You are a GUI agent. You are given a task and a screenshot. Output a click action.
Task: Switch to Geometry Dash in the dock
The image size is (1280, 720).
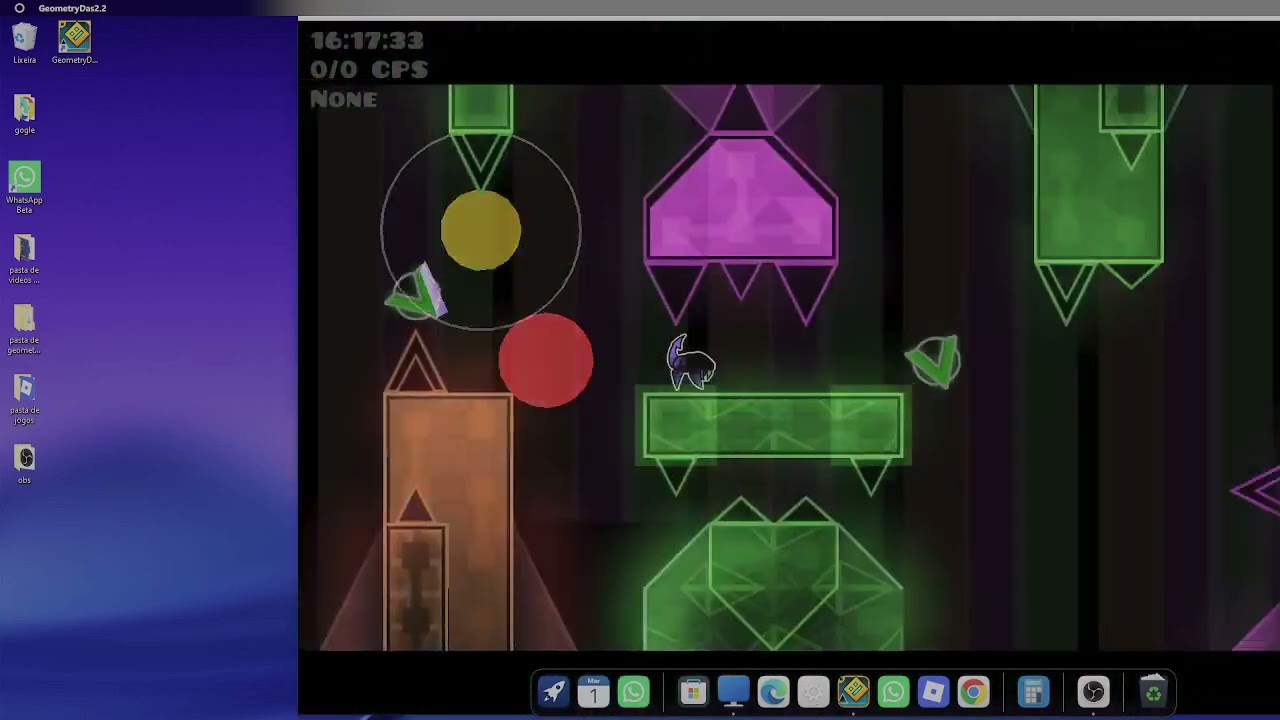pyautogui.click(x=853, y=692)
